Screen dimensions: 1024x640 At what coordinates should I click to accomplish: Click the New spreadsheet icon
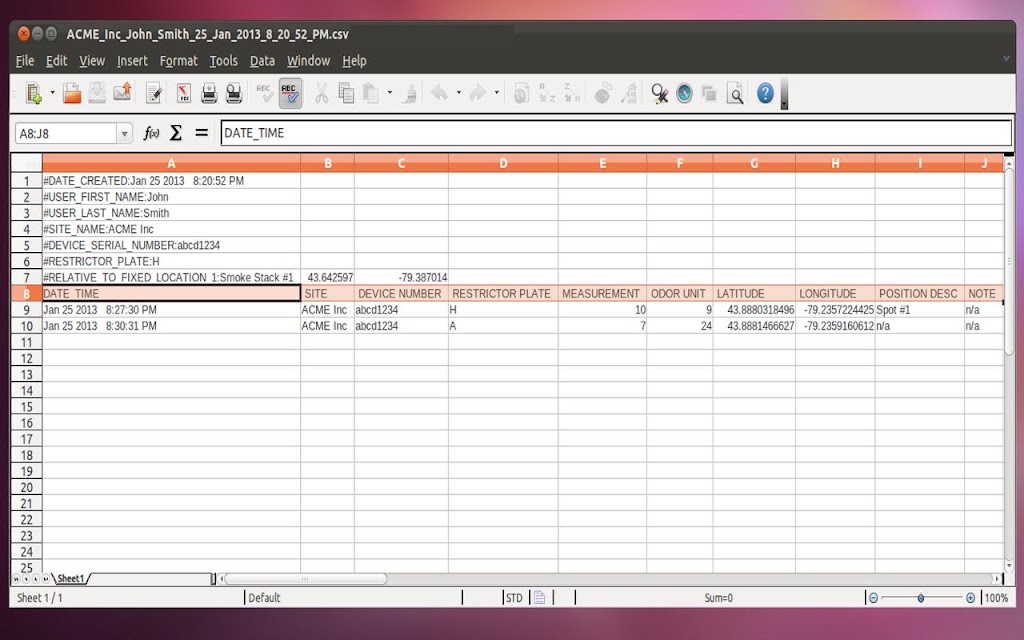point(33,93)
